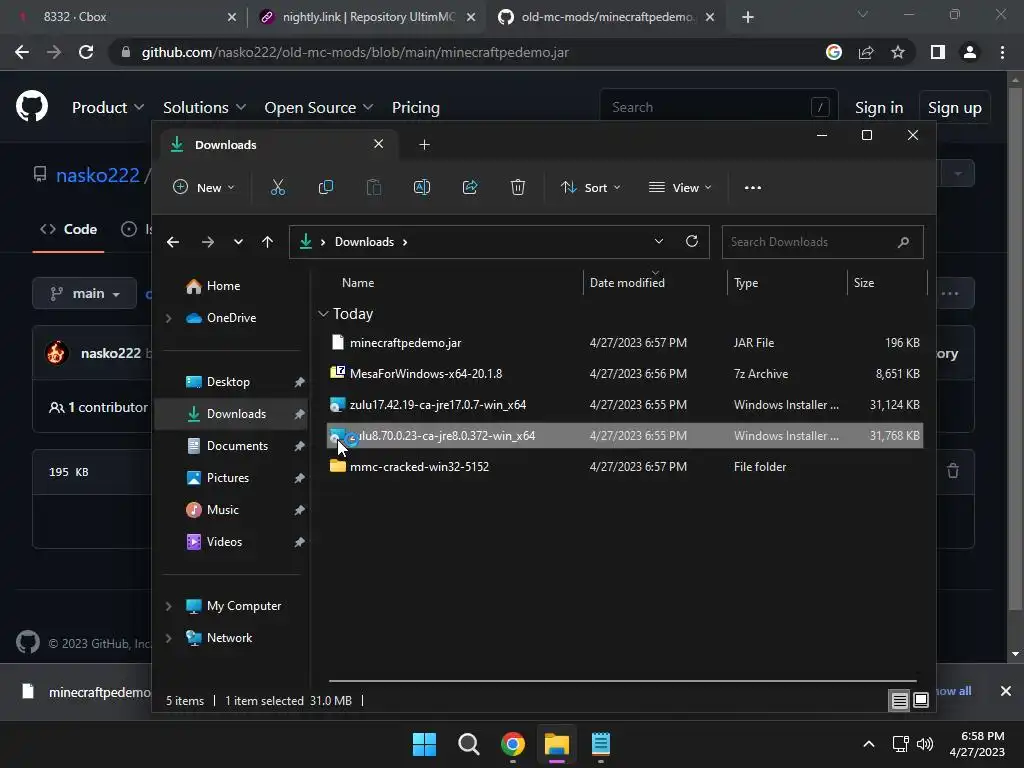This screenshot has height=768, width=1024.
Task: Select the MesaForWindows-x64-20.1.8 archive
Action: (x=624, y=374)
